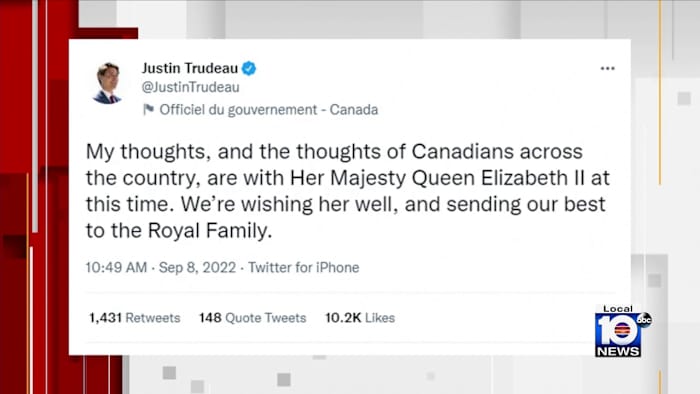The image size is (700, 394).
Task: View the 10.2K Likes list
Action: pyautogui.click(x=360, y=318)
